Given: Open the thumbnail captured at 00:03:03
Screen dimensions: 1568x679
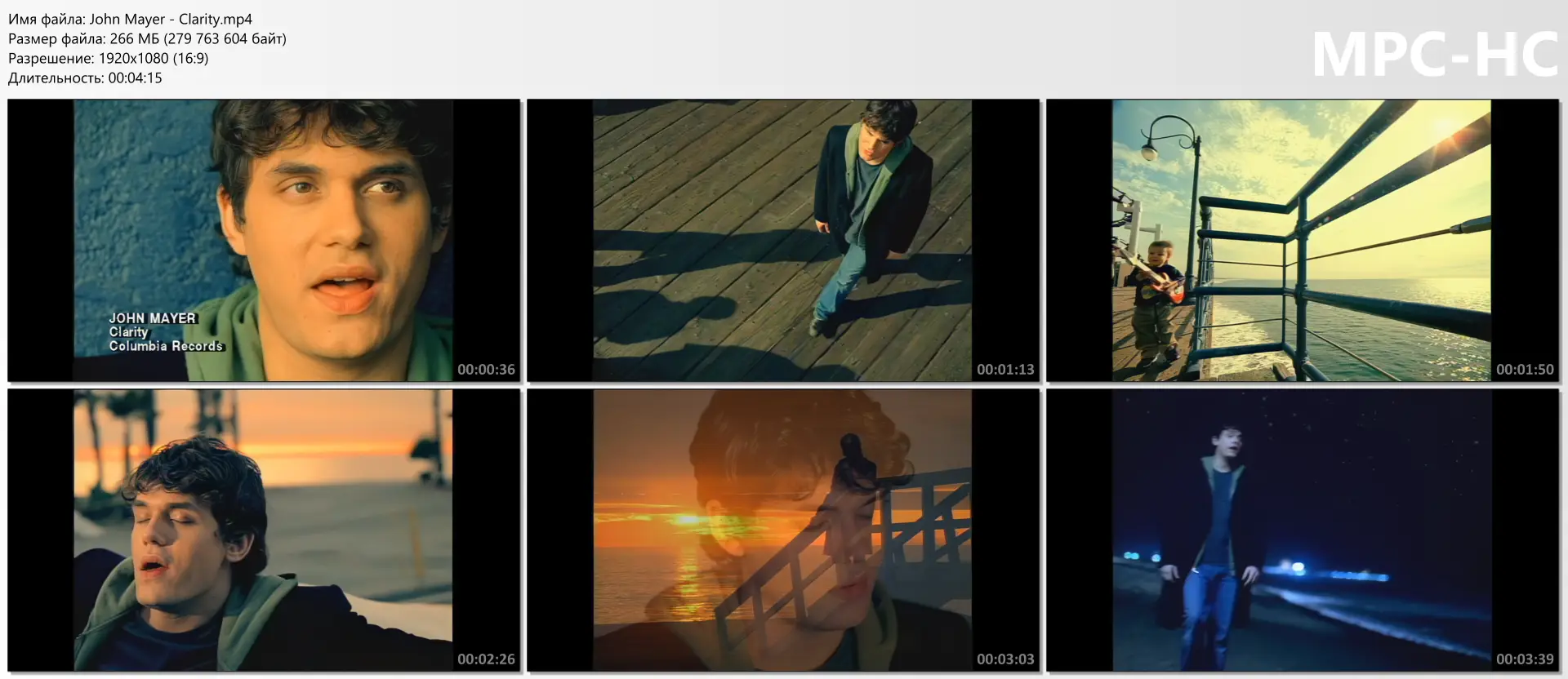Looking at the screenshot, I should click(783, 530).
